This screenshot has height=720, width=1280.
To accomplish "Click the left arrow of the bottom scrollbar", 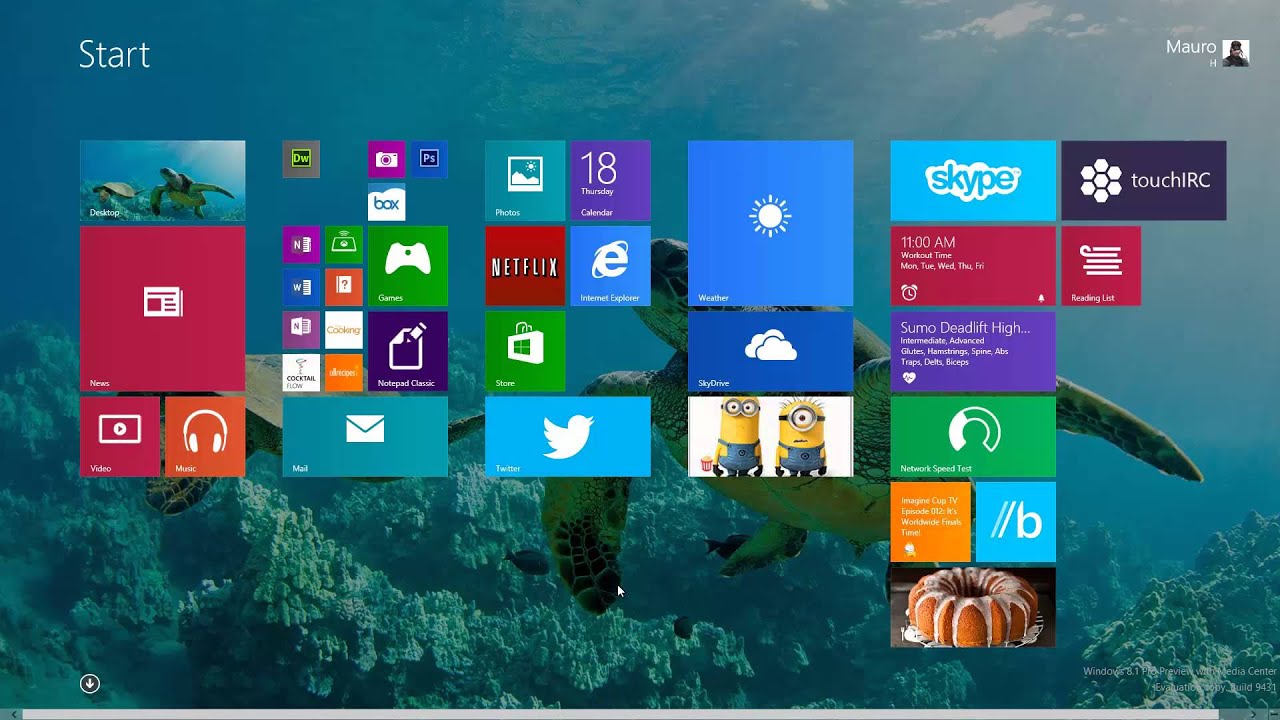I will click(12, 714).
